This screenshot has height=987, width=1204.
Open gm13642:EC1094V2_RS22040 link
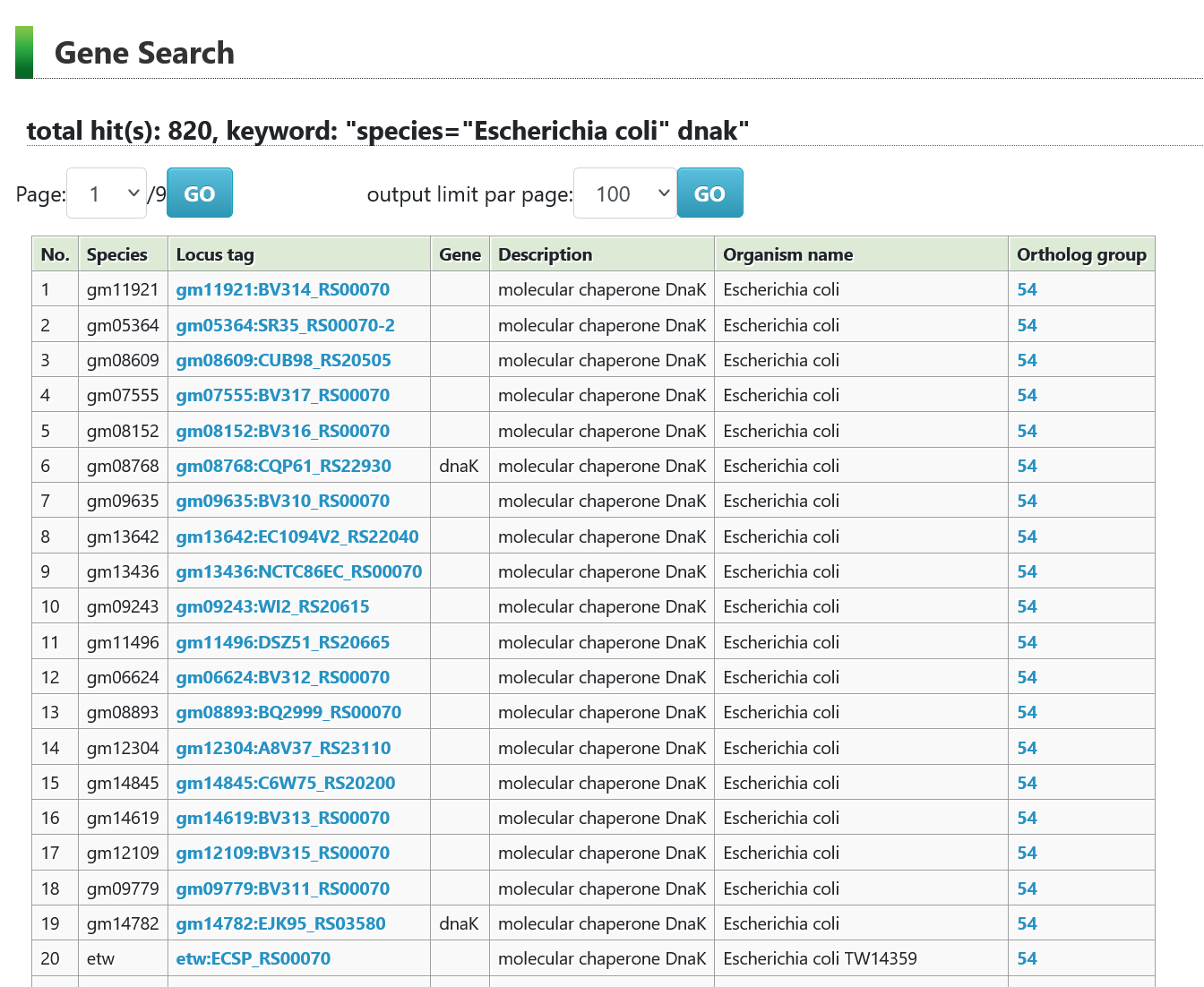tap(297, 536)
